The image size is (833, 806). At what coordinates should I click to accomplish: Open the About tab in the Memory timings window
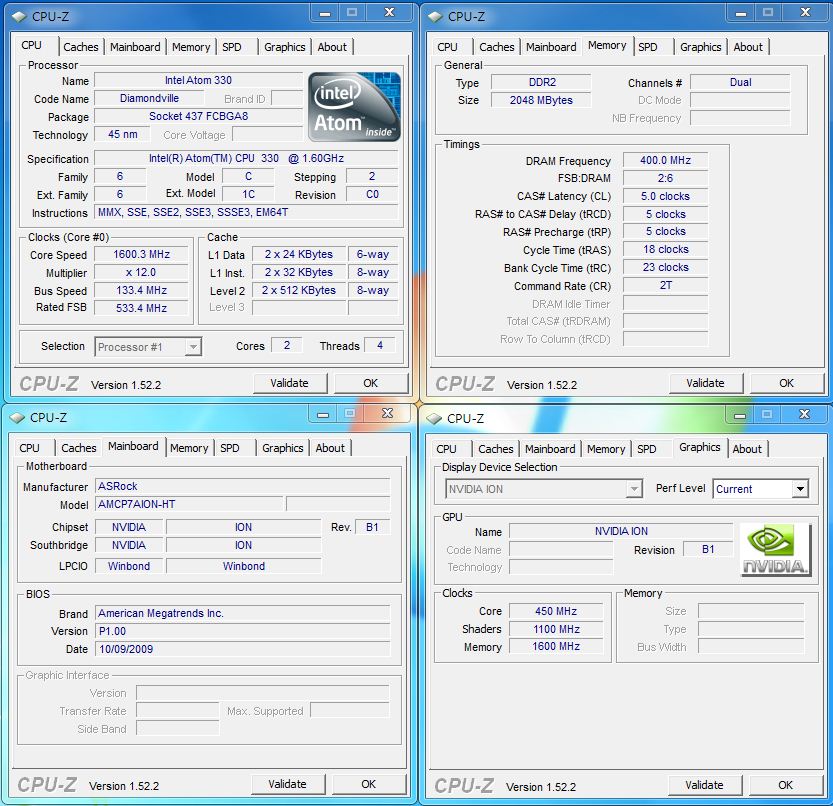pyautogui.click(x=748, y=47)
